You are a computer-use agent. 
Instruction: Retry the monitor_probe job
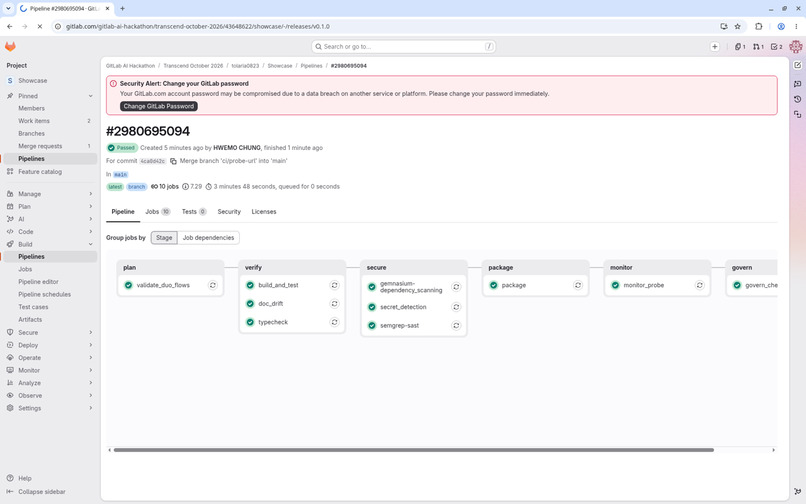pyautogui.click(x=700, y=285)
